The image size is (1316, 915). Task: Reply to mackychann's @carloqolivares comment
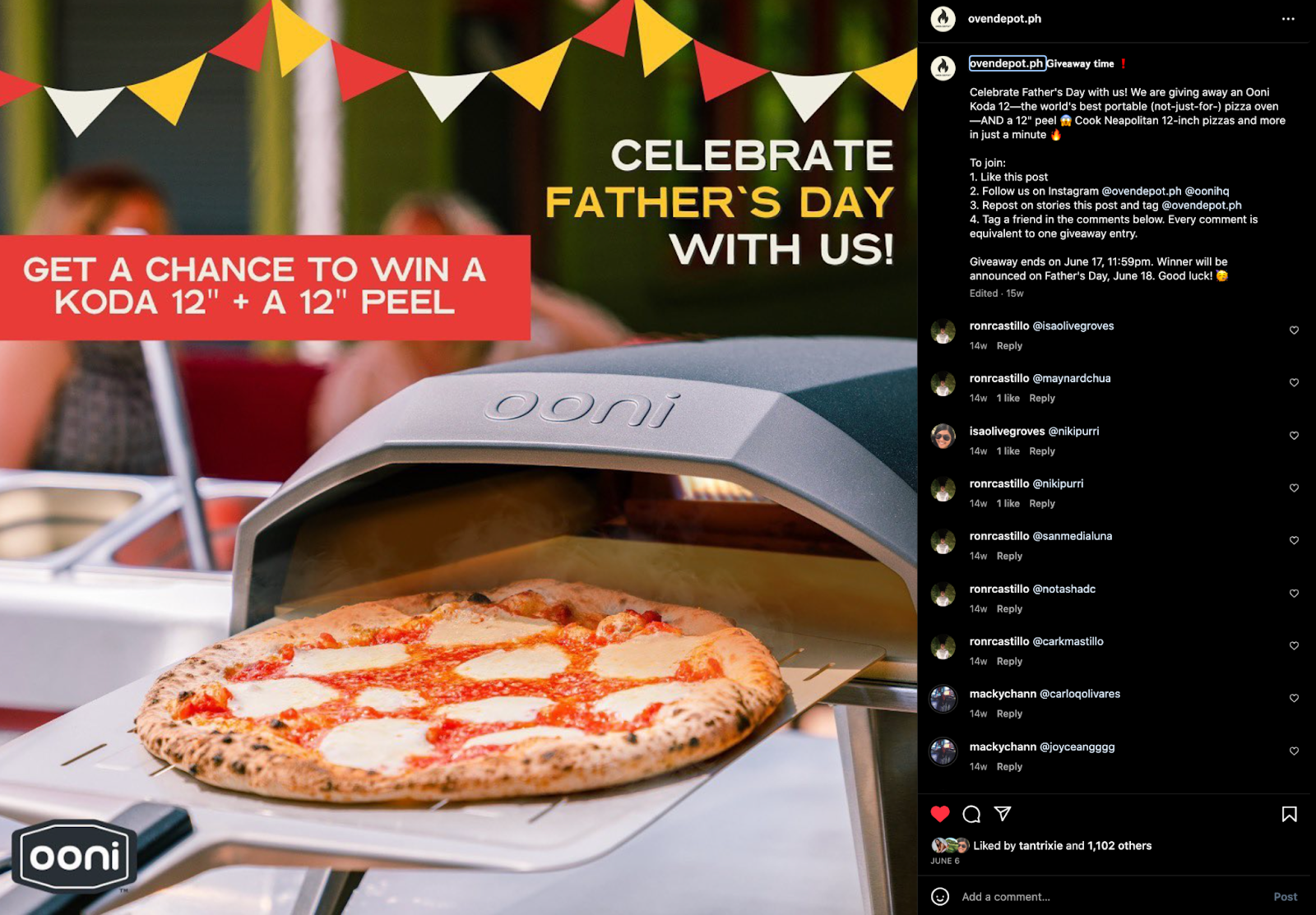click(x=1009, y=714)
